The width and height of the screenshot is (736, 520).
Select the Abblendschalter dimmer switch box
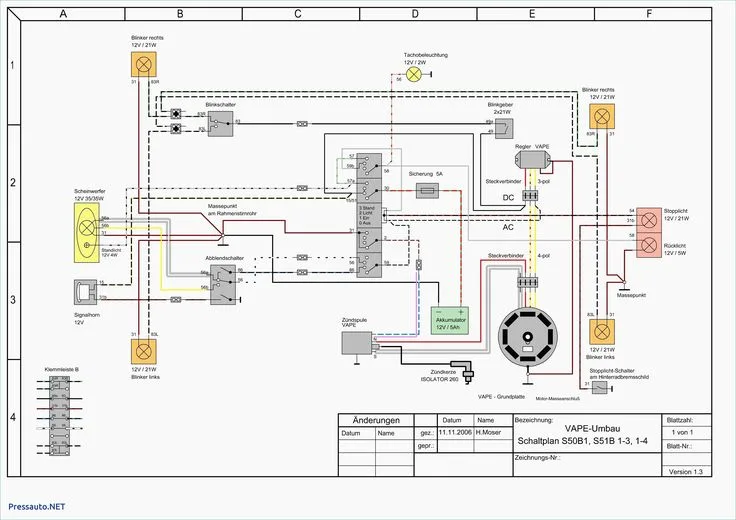pyautogui.click(x=223, y=284)
